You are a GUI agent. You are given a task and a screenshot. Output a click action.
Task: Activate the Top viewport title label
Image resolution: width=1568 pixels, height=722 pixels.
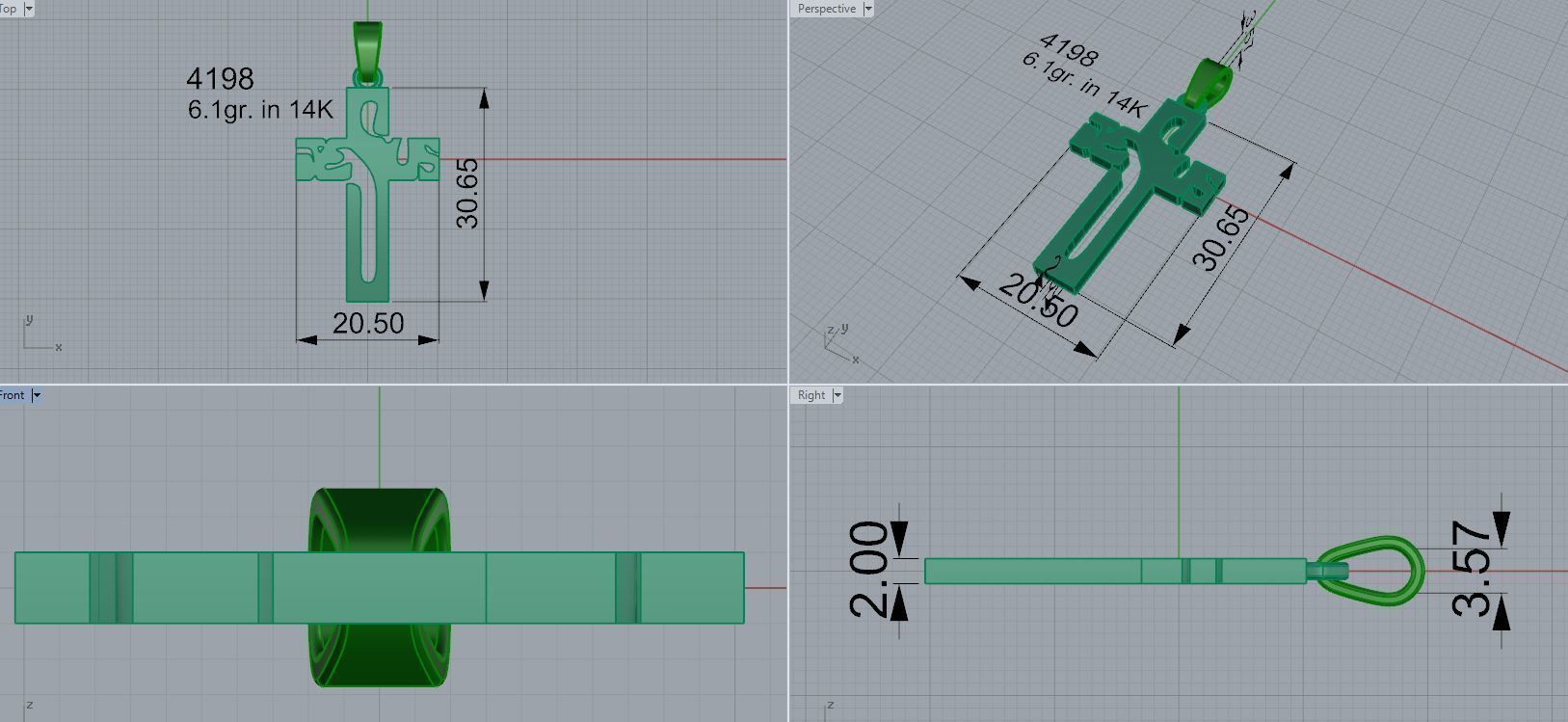tap(10, 9)
